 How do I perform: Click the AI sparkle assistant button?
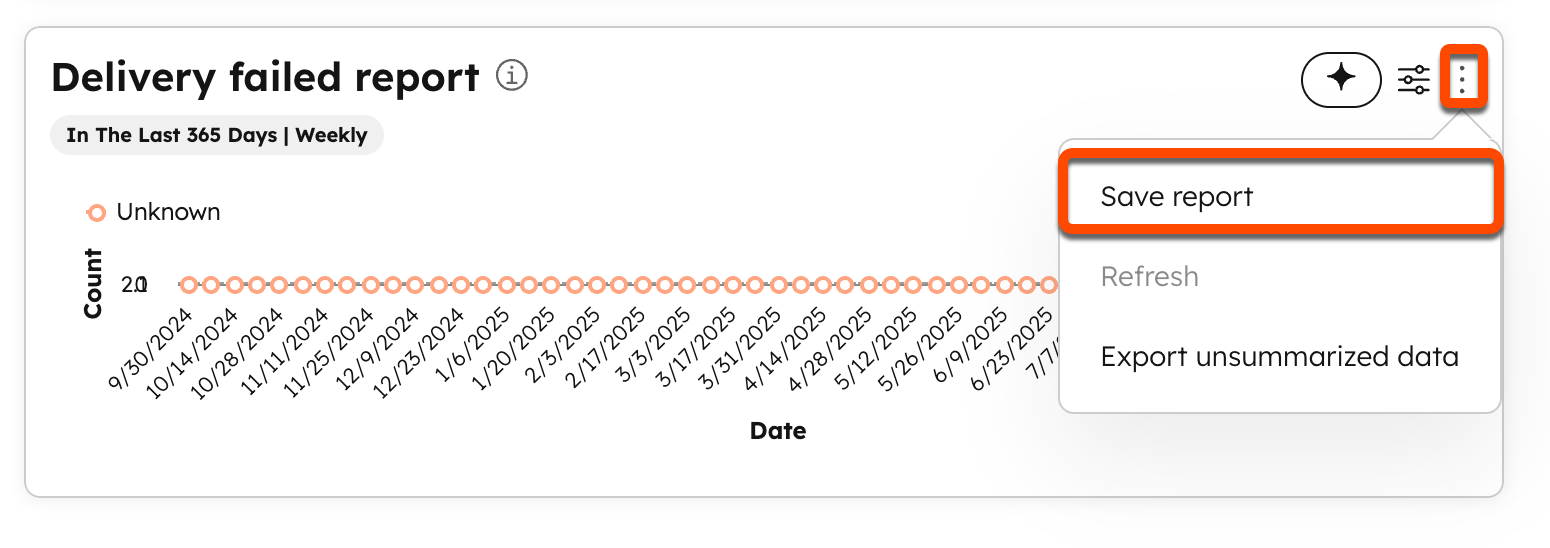pyautogui.click(x=1340, y=79)
